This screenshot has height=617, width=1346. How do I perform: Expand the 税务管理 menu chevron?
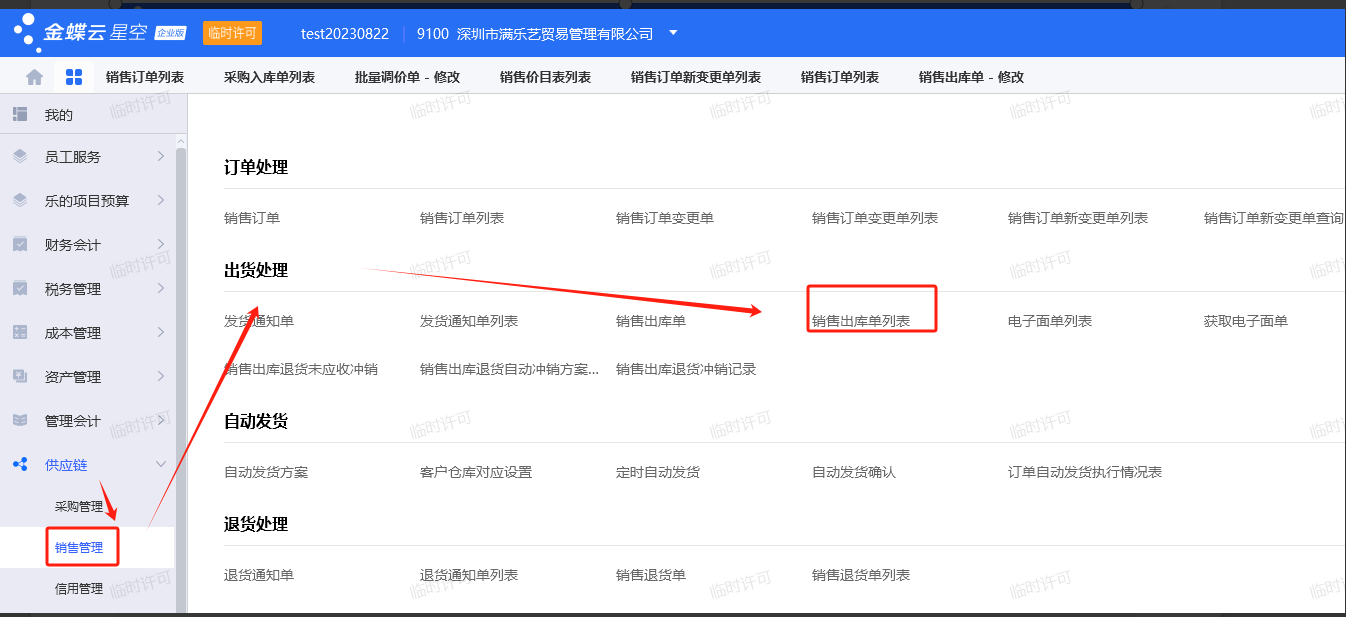coord(160,289)
